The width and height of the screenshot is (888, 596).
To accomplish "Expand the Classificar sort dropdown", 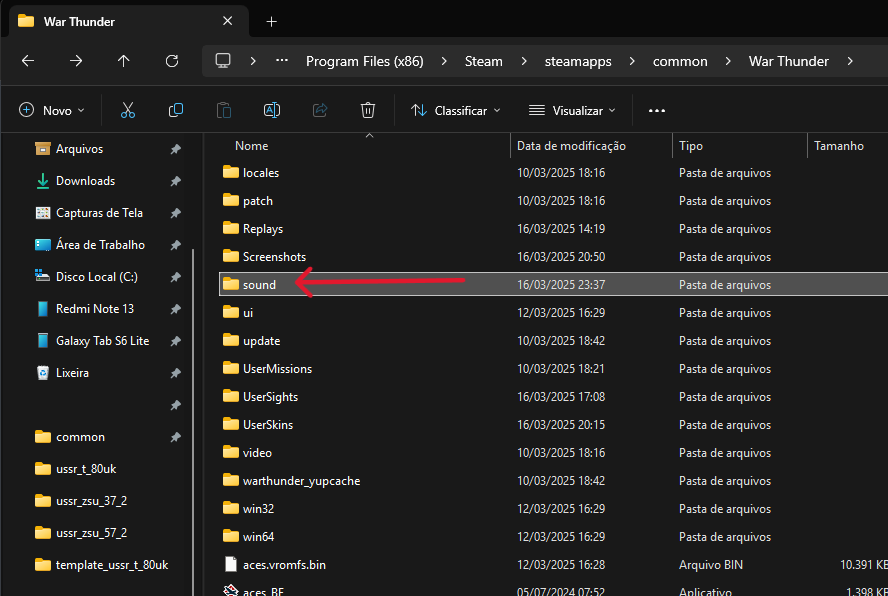I will tap(456, 110).
